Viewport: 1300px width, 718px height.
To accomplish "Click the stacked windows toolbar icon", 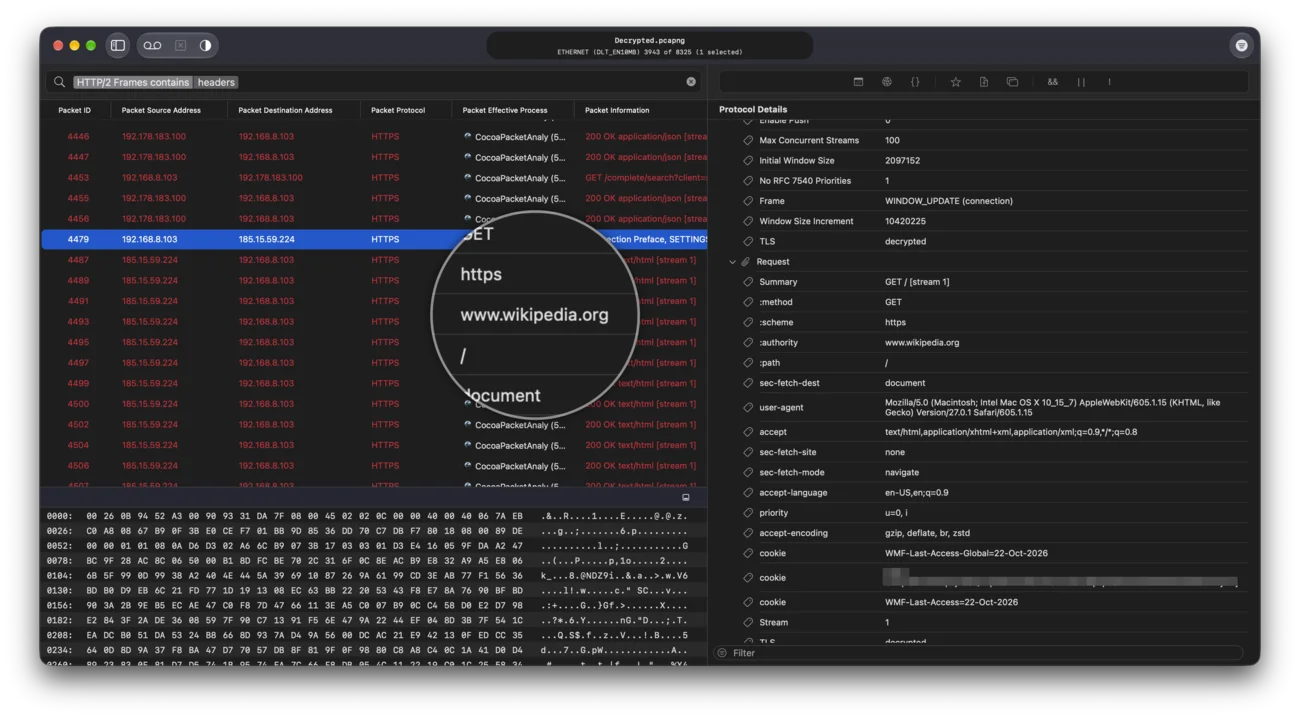I will 1012,82.
